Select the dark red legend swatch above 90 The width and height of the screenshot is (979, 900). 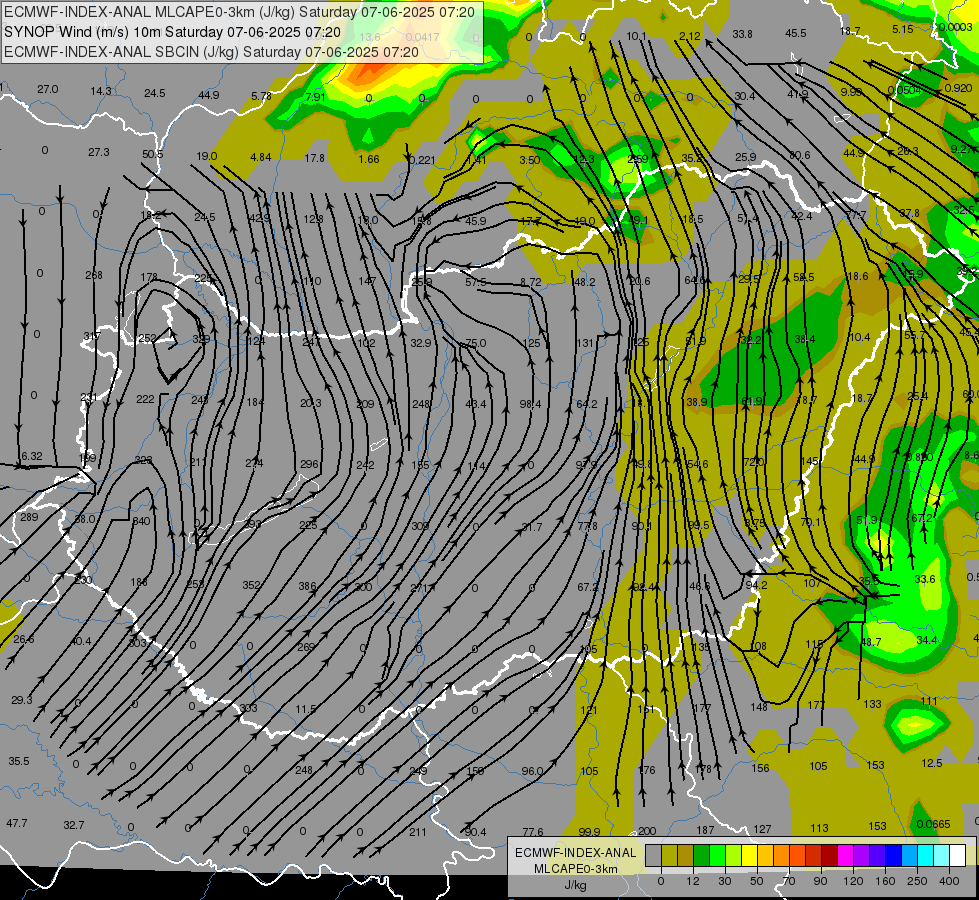coord(829,855)
